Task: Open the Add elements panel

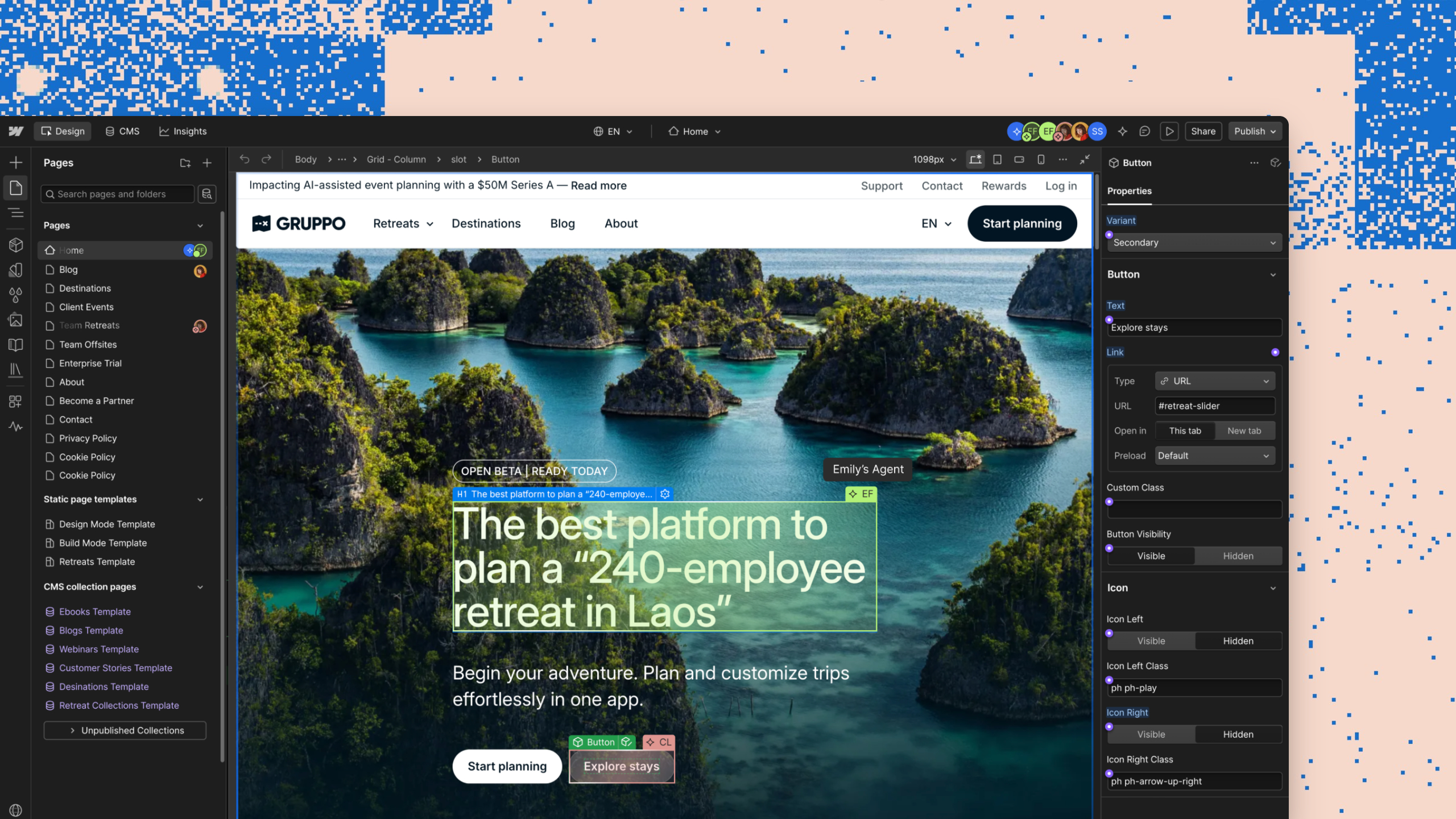Action: 16,163
